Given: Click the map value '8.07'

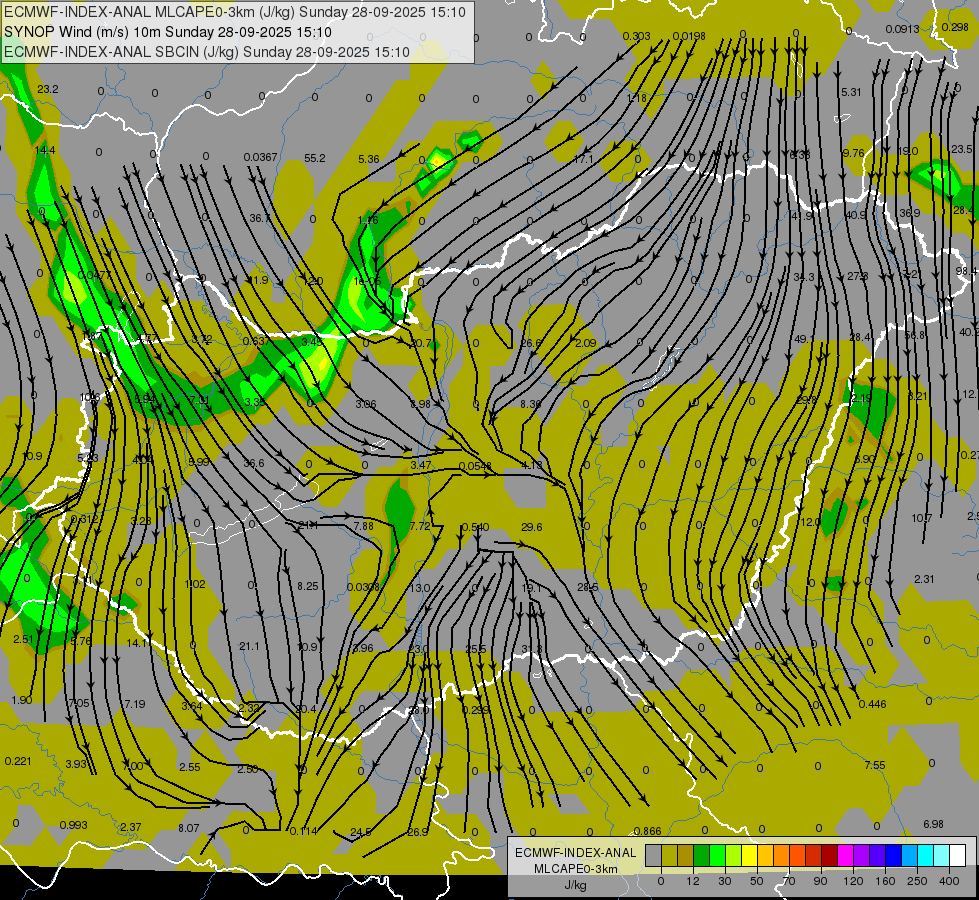Looking at the screenshot, I should (189, 828).
